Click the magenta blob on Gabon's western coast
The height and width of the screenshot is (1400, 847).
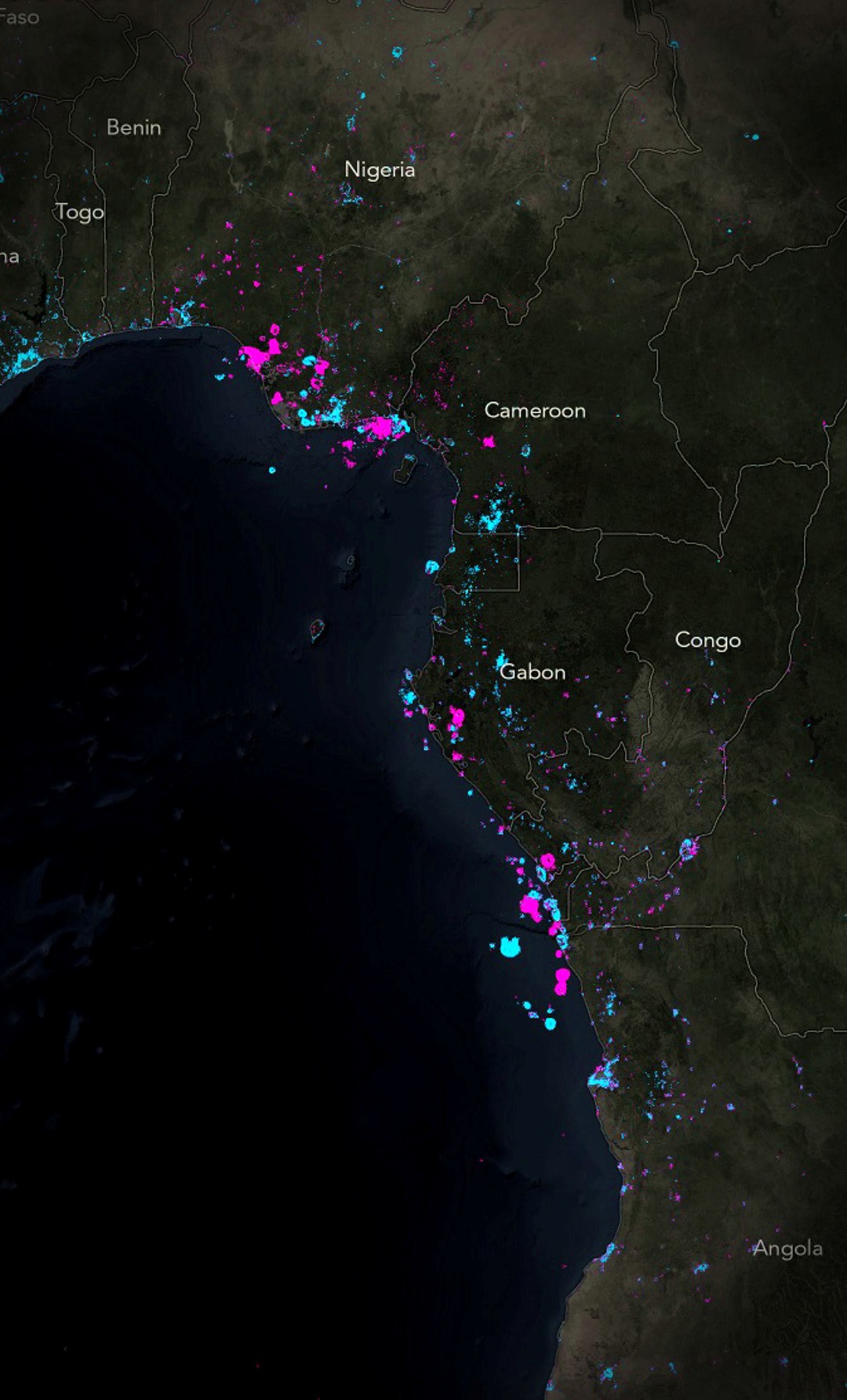tap(456, 716)
